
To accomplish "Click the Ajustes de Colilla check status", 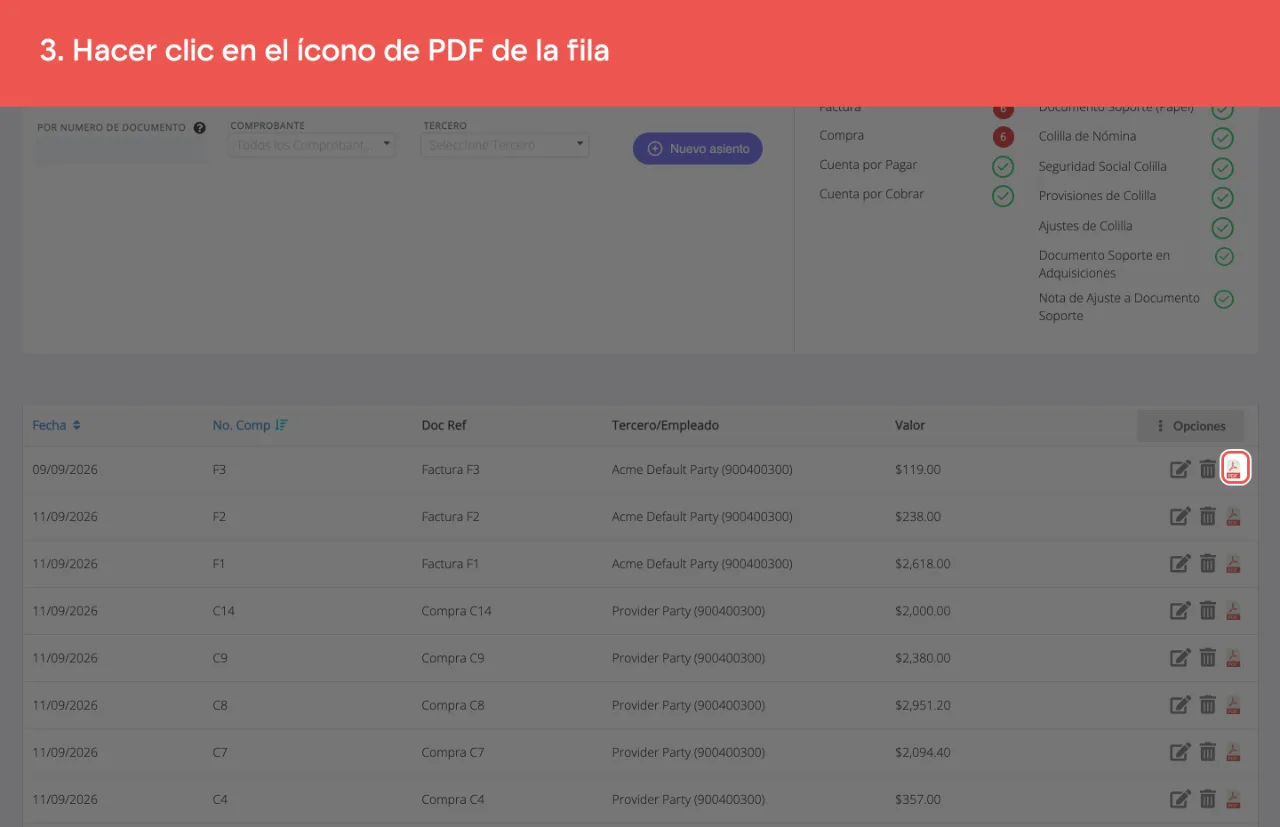I will 1222,228.
